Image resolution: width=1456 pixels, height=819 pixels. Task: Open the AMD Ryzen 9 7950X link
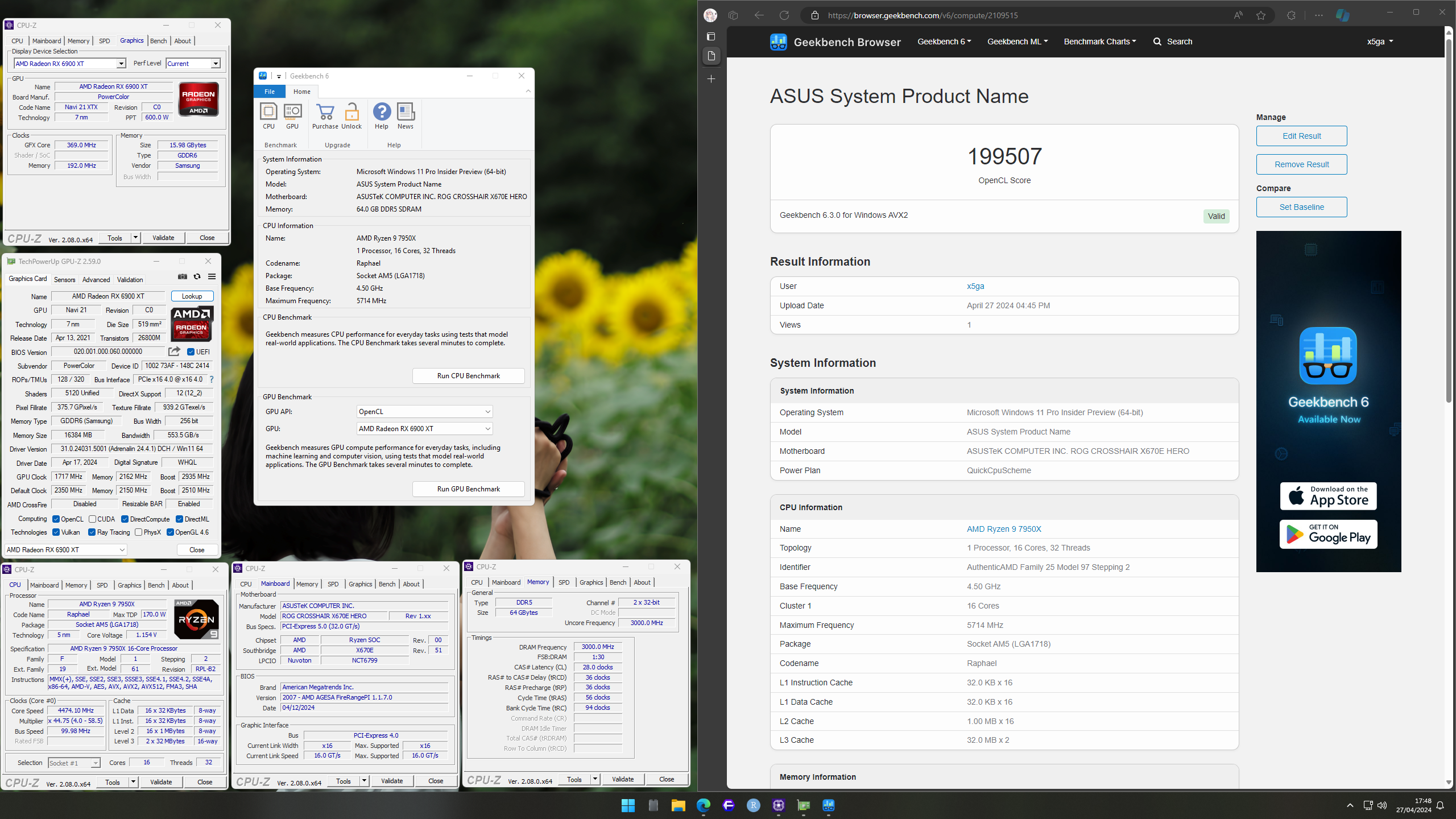coord(1004,529)
